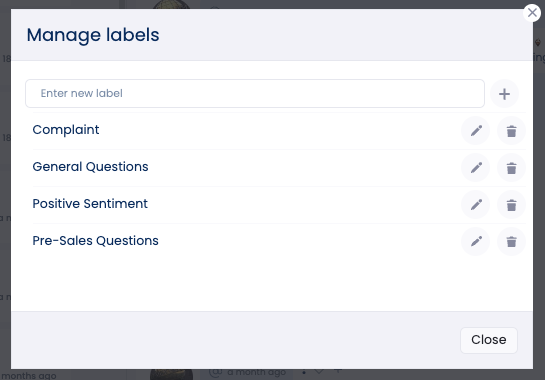The height and width of the screenshot is (380, 545).
Task: Select the Complaint label name
Action: click(66, 130)
